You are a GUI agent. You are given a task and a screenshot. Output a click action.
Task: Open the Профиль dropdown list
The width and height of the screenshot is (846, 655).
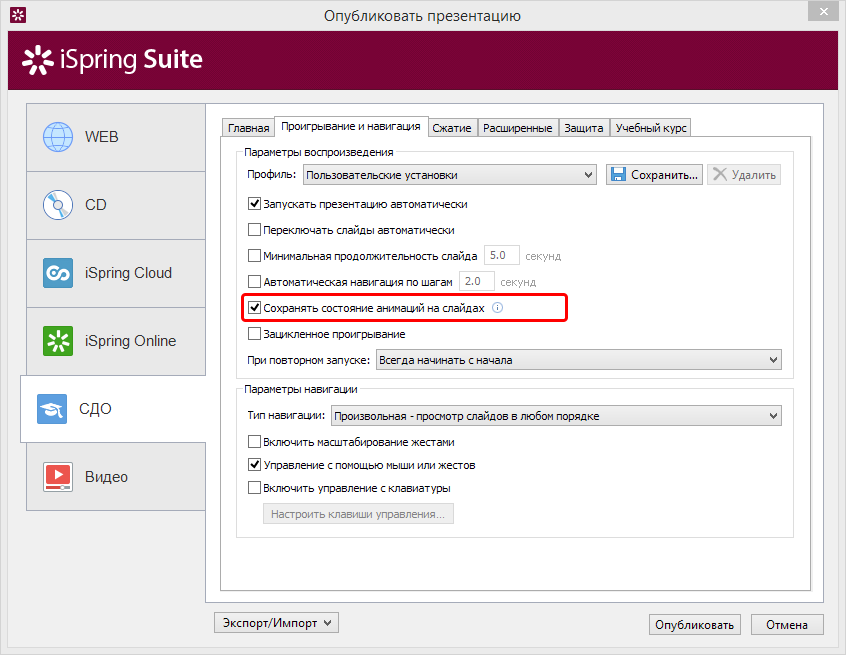click(x=449, y=175)
